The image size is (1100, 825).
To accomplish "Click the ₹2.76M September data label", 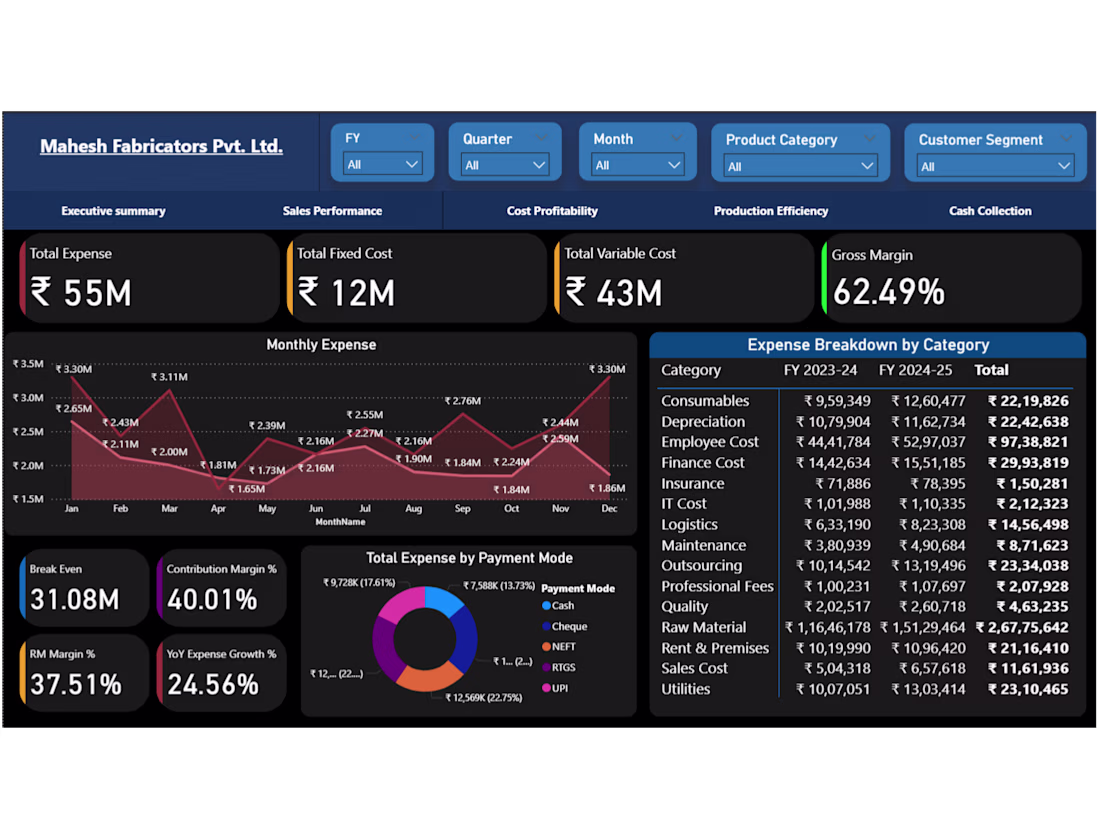I will coord(462,401).
